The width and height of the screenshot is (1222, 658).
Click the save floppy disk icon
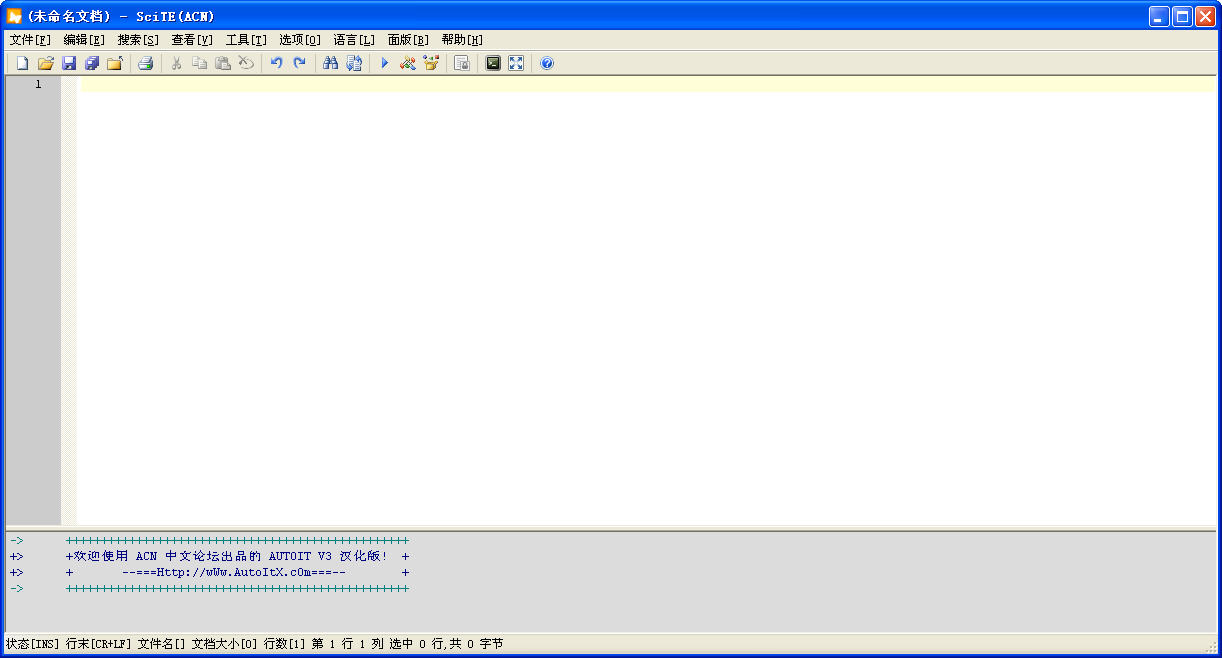coord(69,63)
